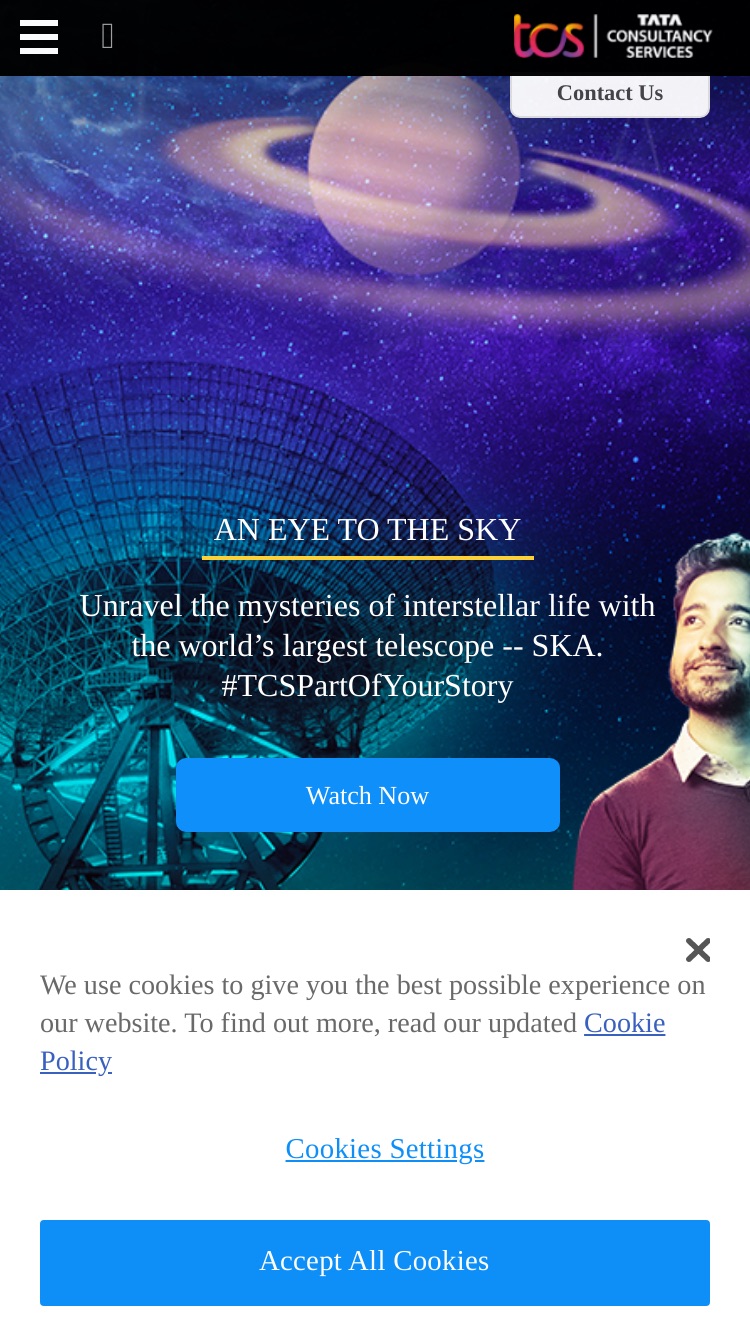Open the Contact Us button
The width and height of the screenshot is (750, 1334).
[x=610, y=93]
